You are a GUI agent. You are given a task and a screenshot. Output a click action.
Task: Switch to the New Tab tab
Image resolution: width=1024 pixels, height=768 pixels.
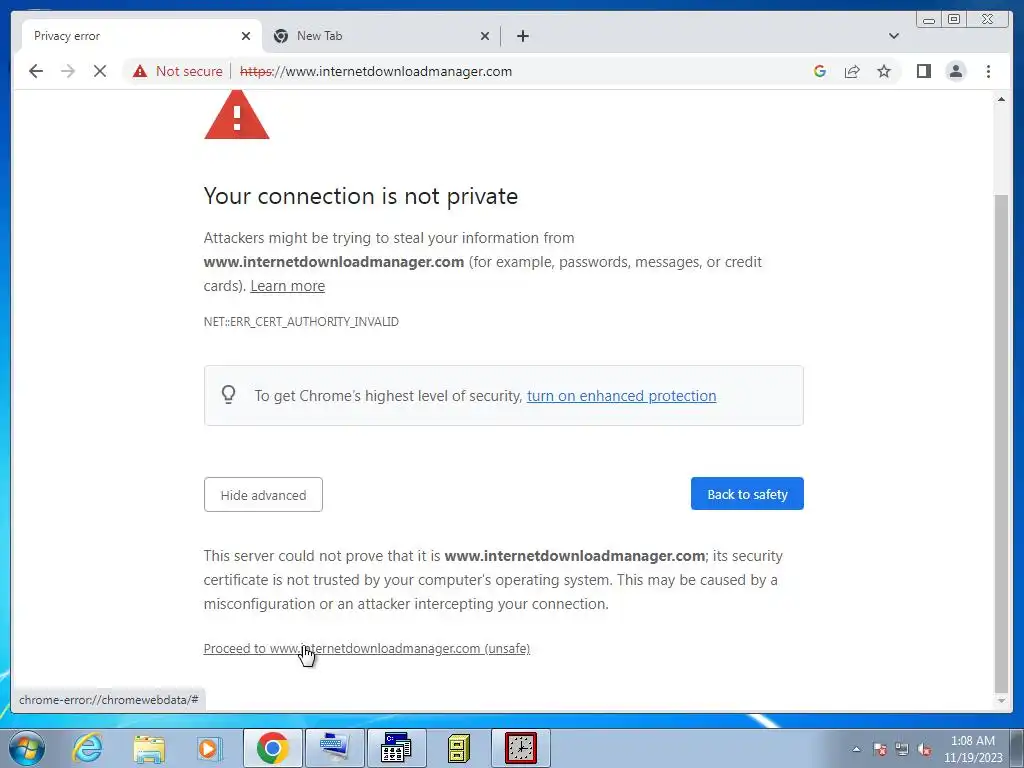[381, 36]
